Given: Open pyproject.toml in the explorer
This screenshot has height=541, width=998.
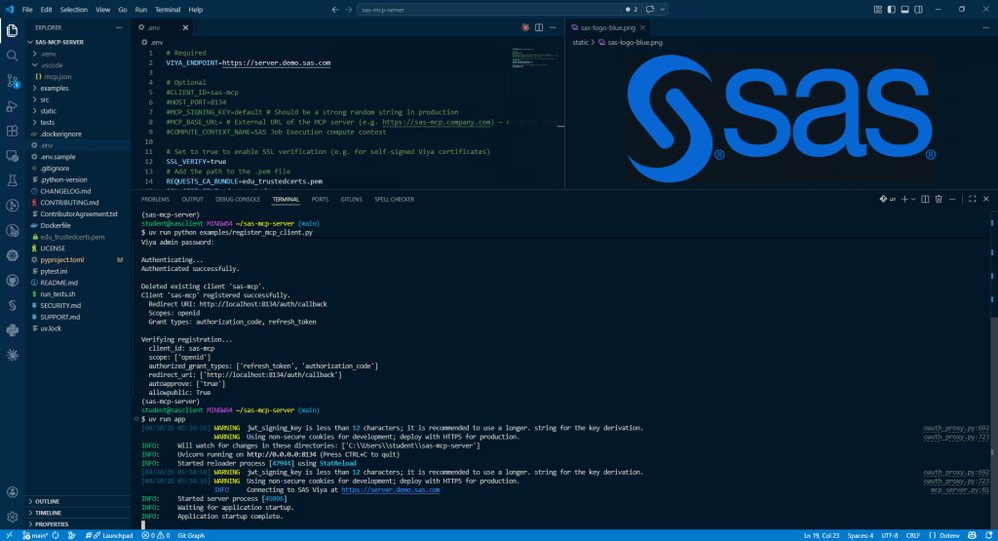Looking at the screenshot, I should [78, 260].
